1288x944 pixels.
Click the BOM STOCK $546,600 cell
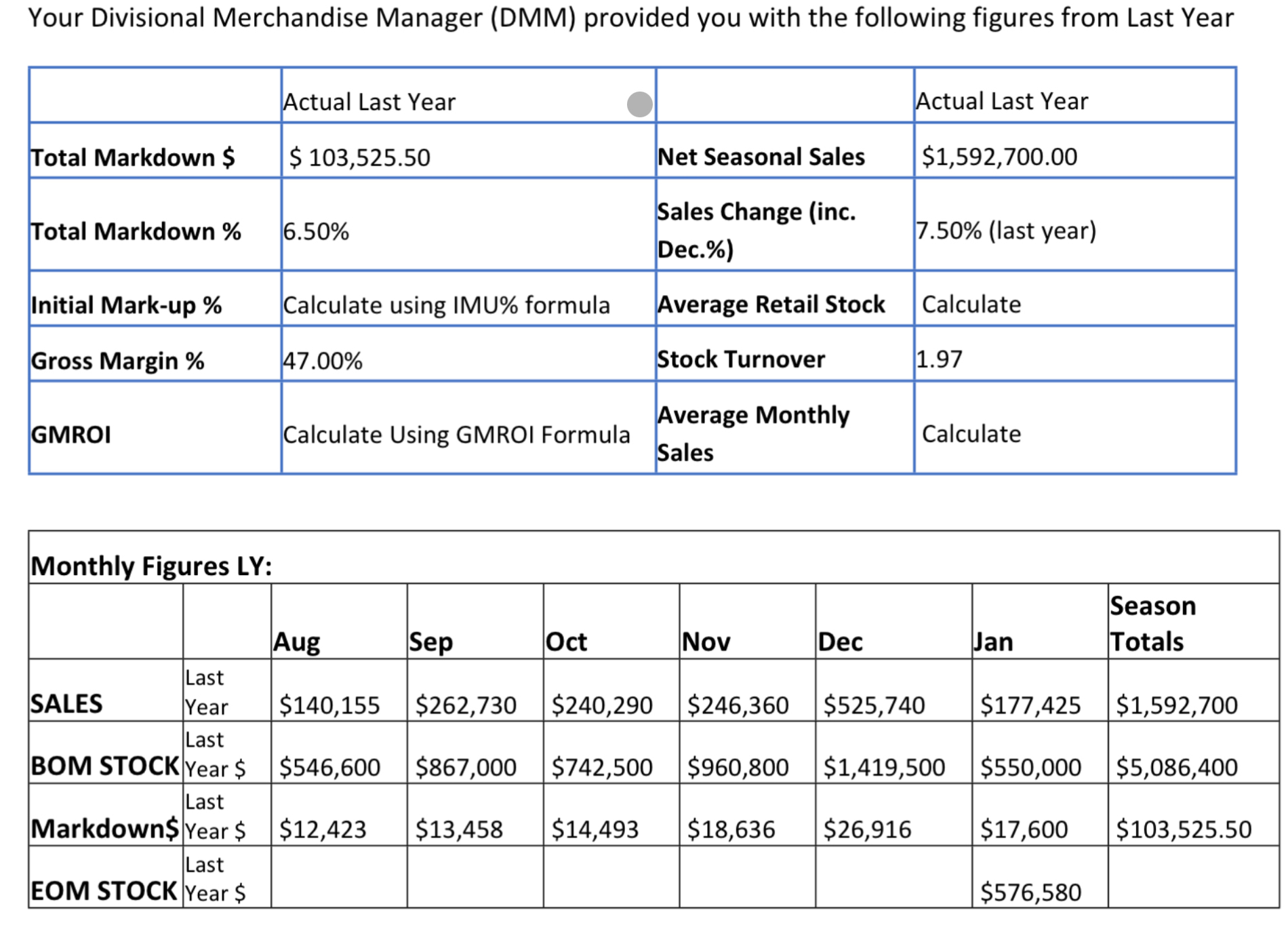(328, 766)
